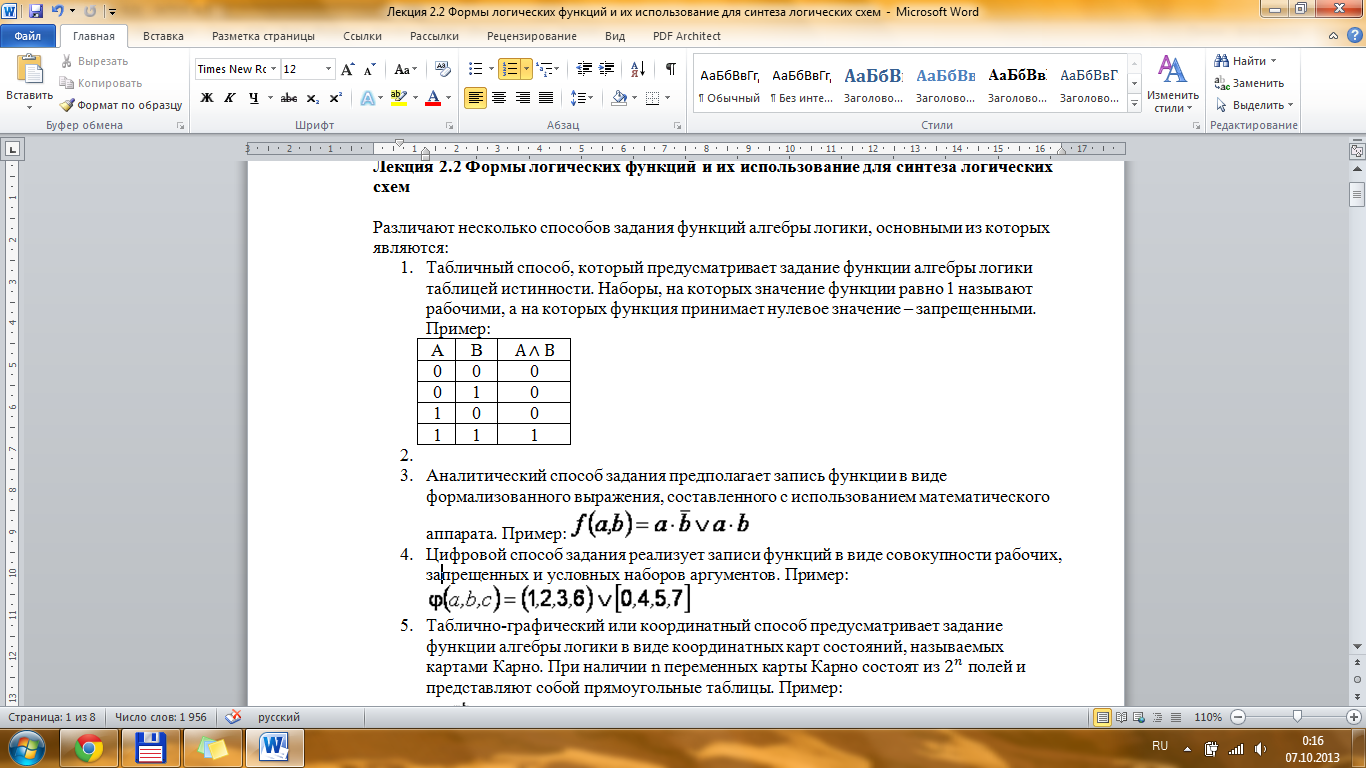Click the Undo arrow in Quick Access toolbar
The height and width of the screenshot is (768, 1366).
pyautogui.click(x=58, y=12)
